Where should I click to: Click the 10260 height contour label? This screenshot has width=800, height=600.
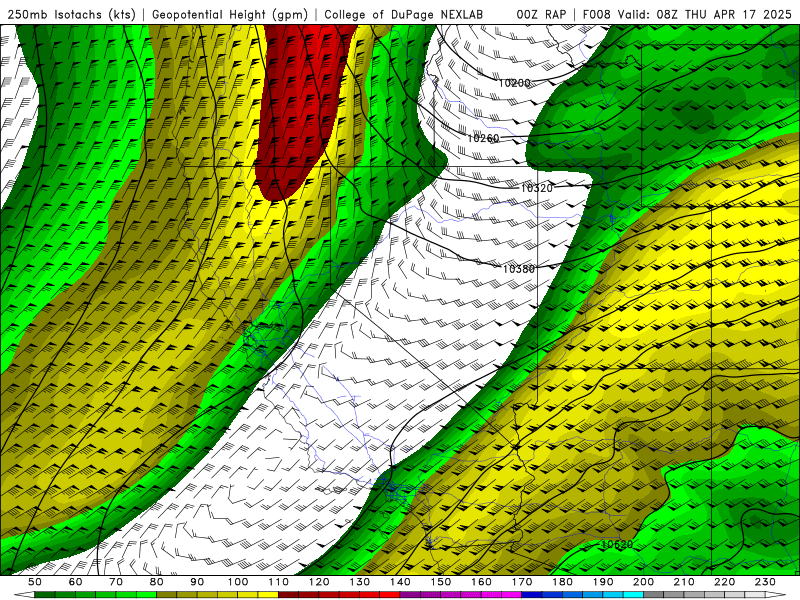484,138
